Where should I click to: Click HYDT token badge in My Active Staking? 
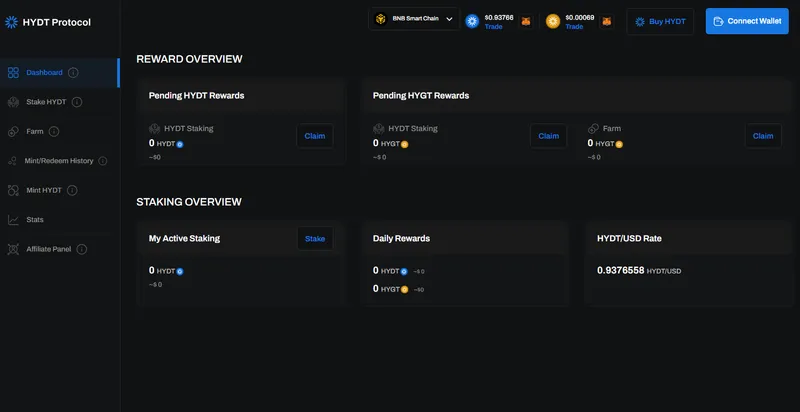click(180, 272)
